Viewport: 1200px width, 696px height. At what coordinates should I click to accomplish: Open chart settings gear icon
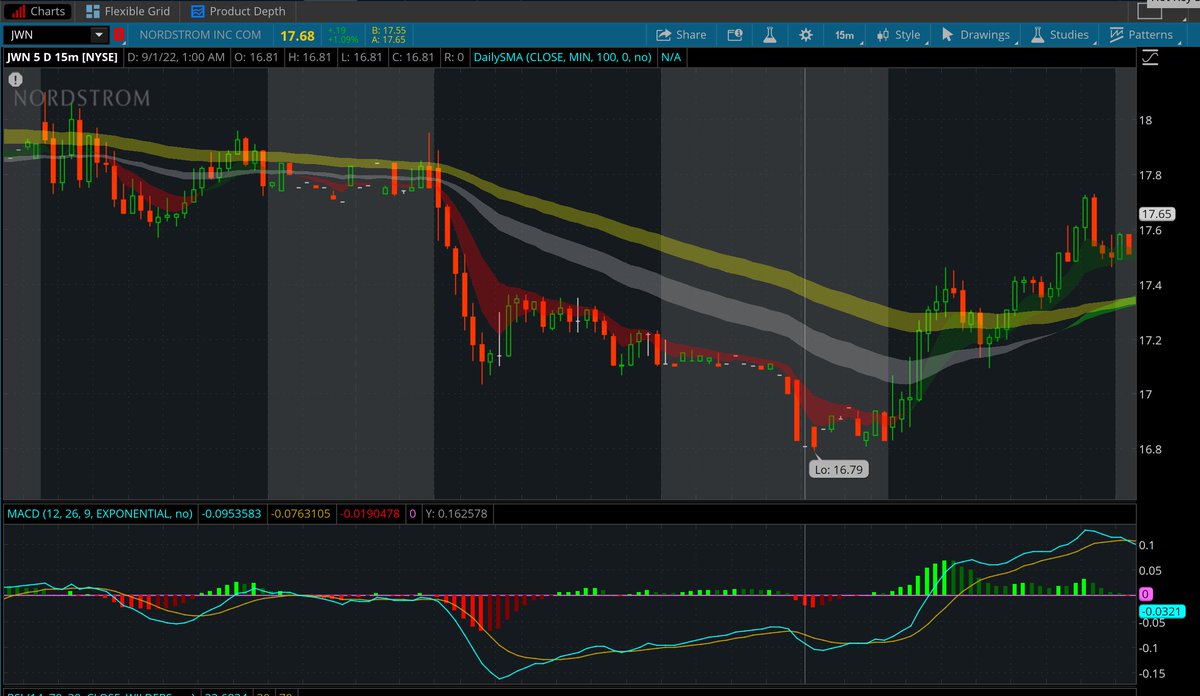tap(806, 35)
